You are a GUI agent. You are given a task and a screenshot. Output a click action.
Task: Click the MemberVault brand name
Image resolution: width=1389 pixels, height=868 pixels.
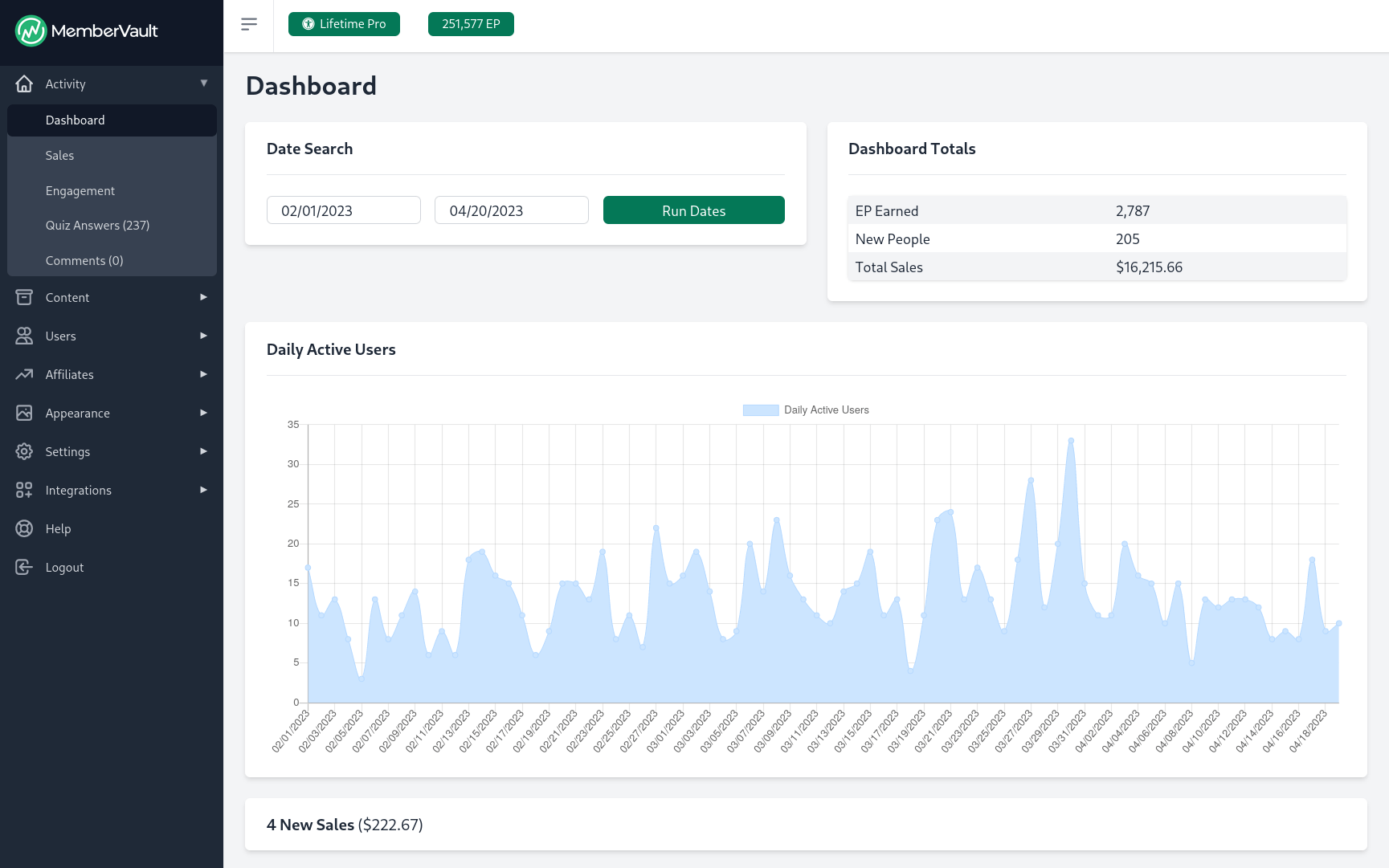coord(104,31)
